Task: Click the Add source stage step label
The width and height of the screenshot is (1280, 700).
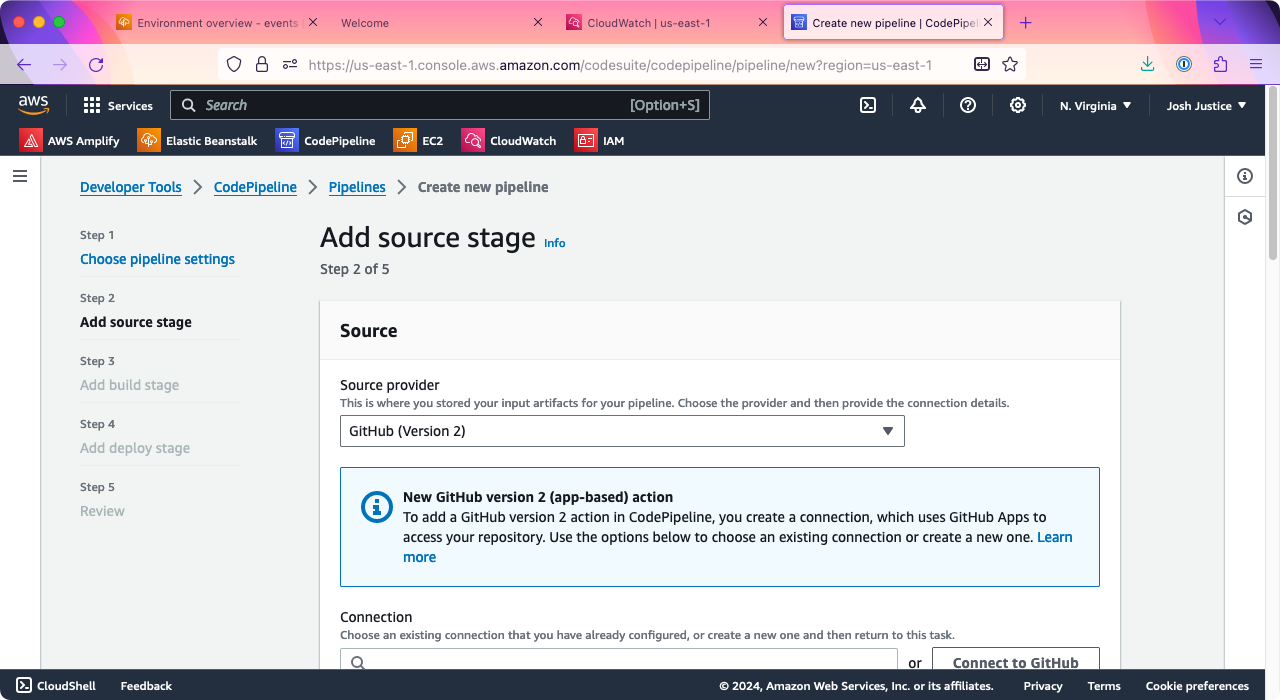Action: point(136,322)
